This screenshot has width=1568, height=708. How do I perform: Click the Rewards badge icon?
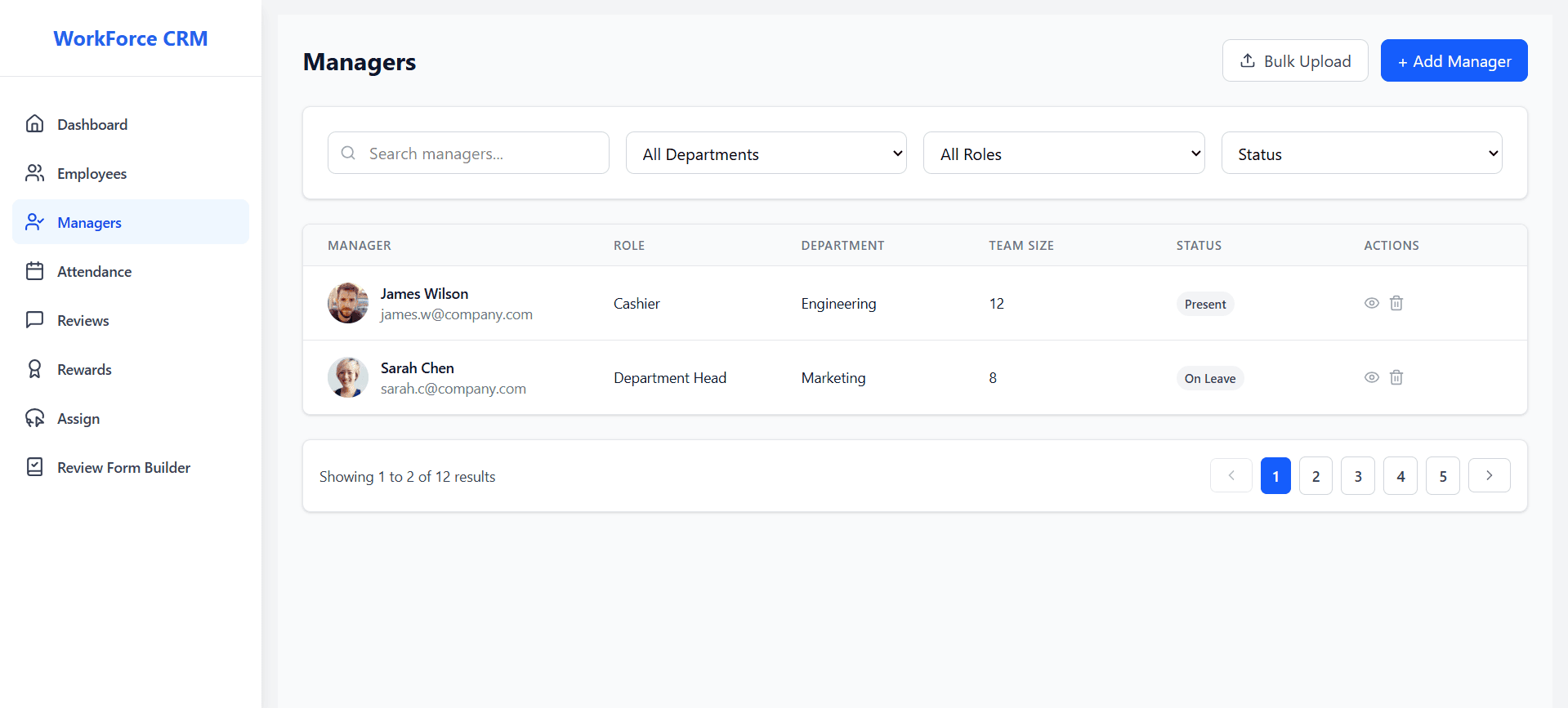34,369
